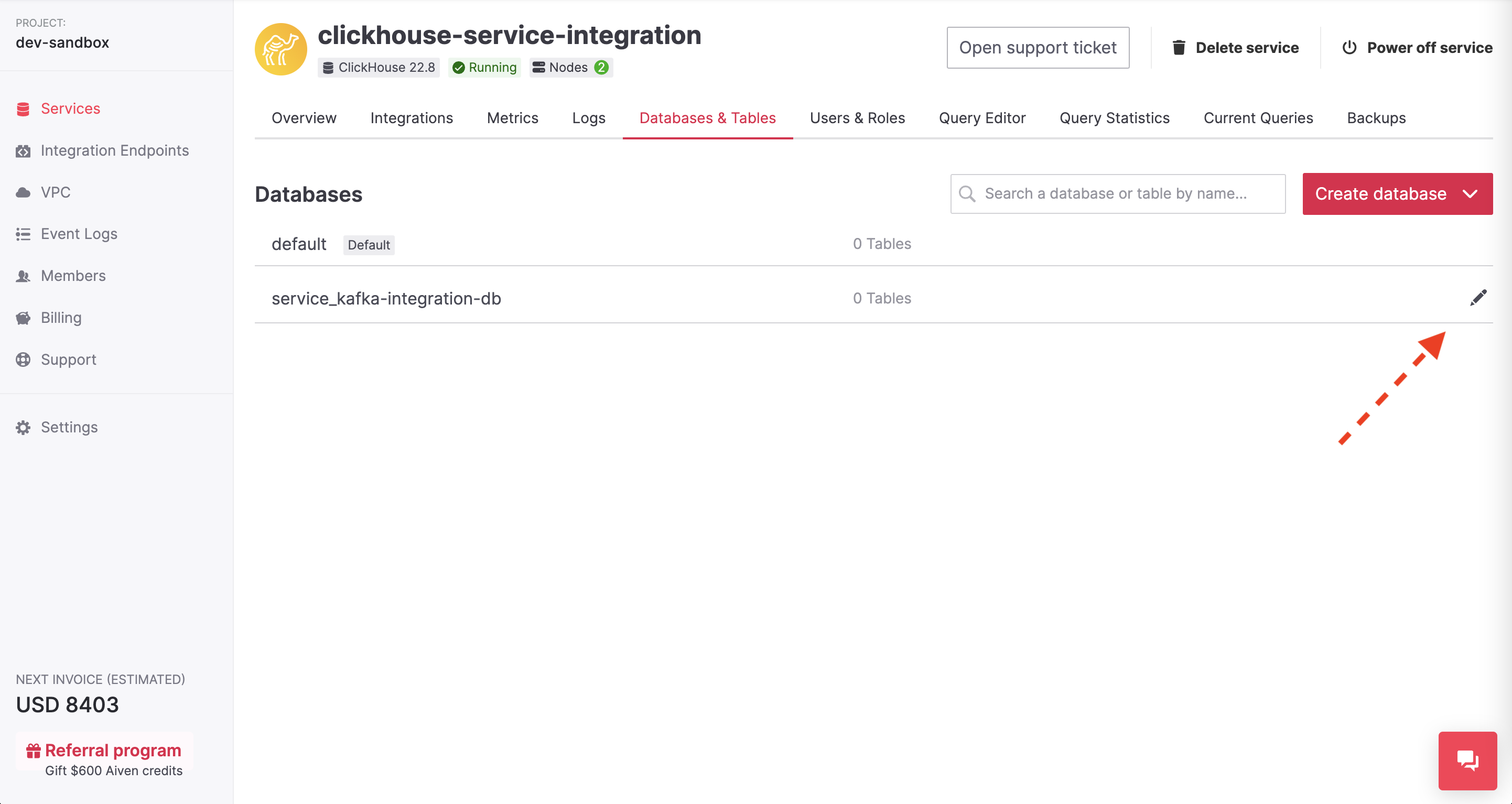Click the ClickHouse camel service logo
This screenshot has height=804, width=1512.
pyautogui.click(x=280, y=49)
